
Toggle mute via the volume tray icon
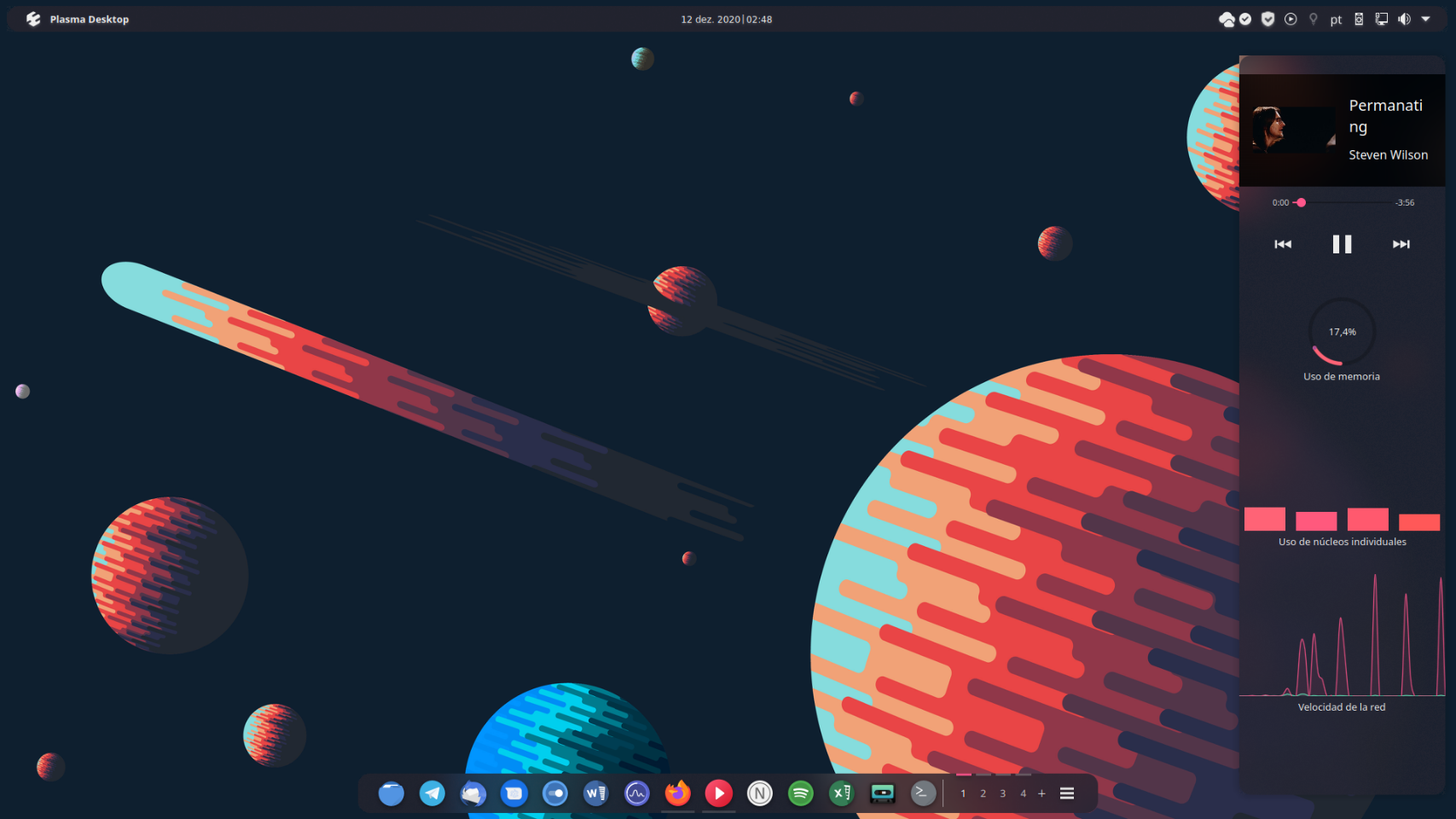pos(1404,19)
